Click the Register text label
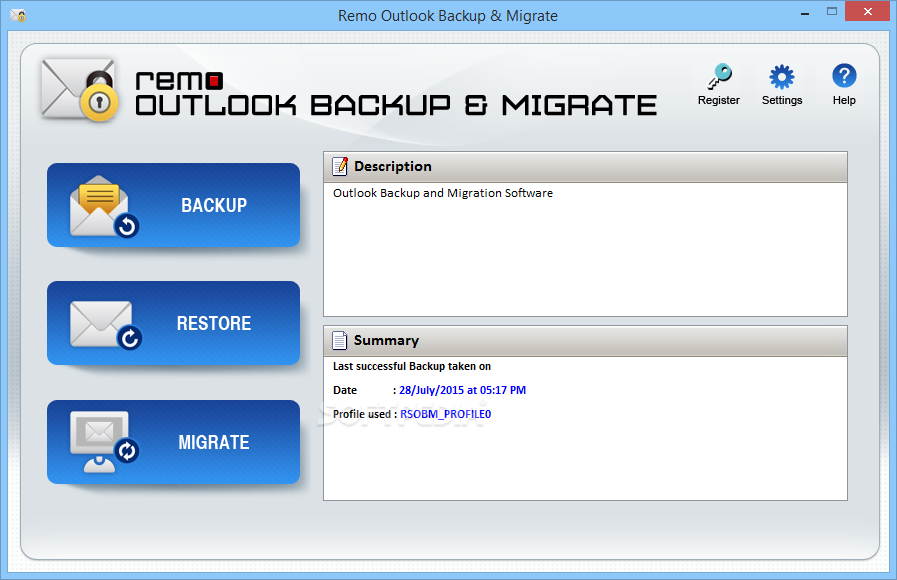The height and width of the screenshot is (580, 897). (x=719, y=100)
